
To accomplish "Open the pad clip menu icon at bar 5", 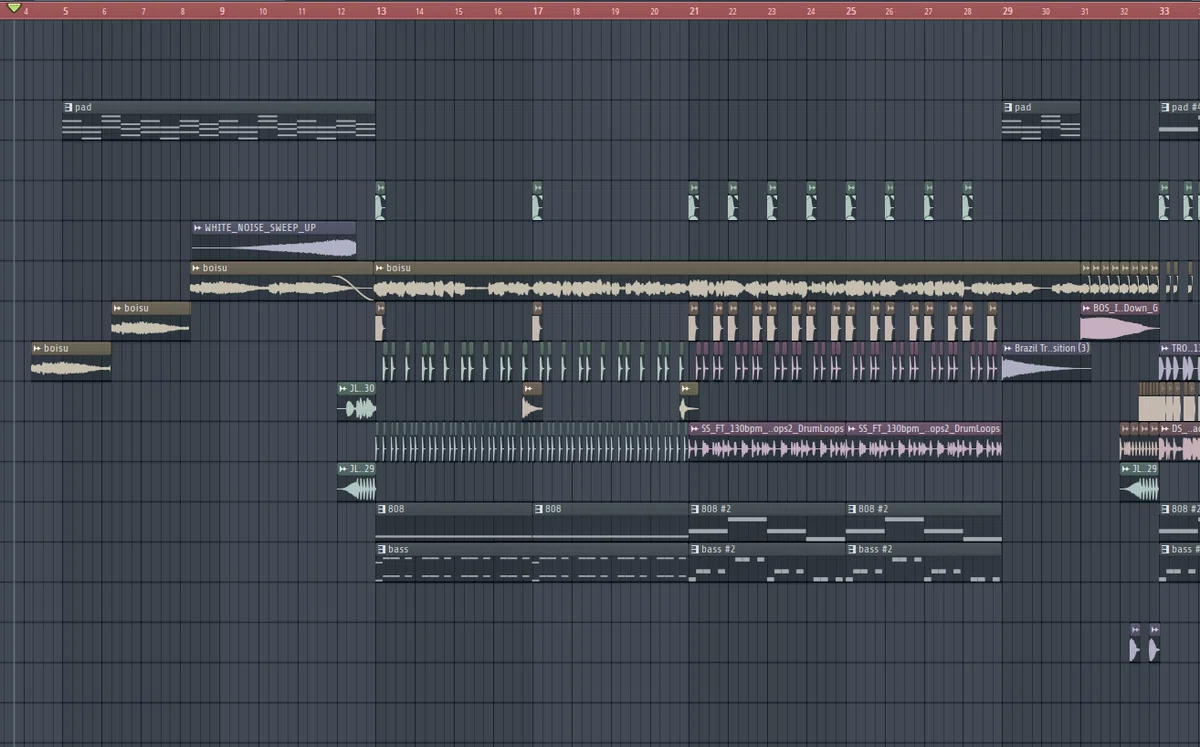I will [68, 107].
